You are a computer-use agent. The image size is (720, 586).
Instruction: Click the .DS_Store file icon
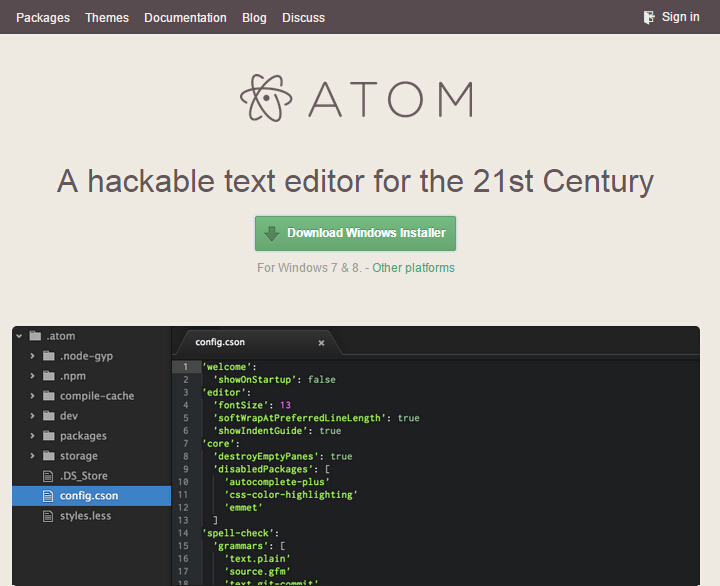(47, 476)
